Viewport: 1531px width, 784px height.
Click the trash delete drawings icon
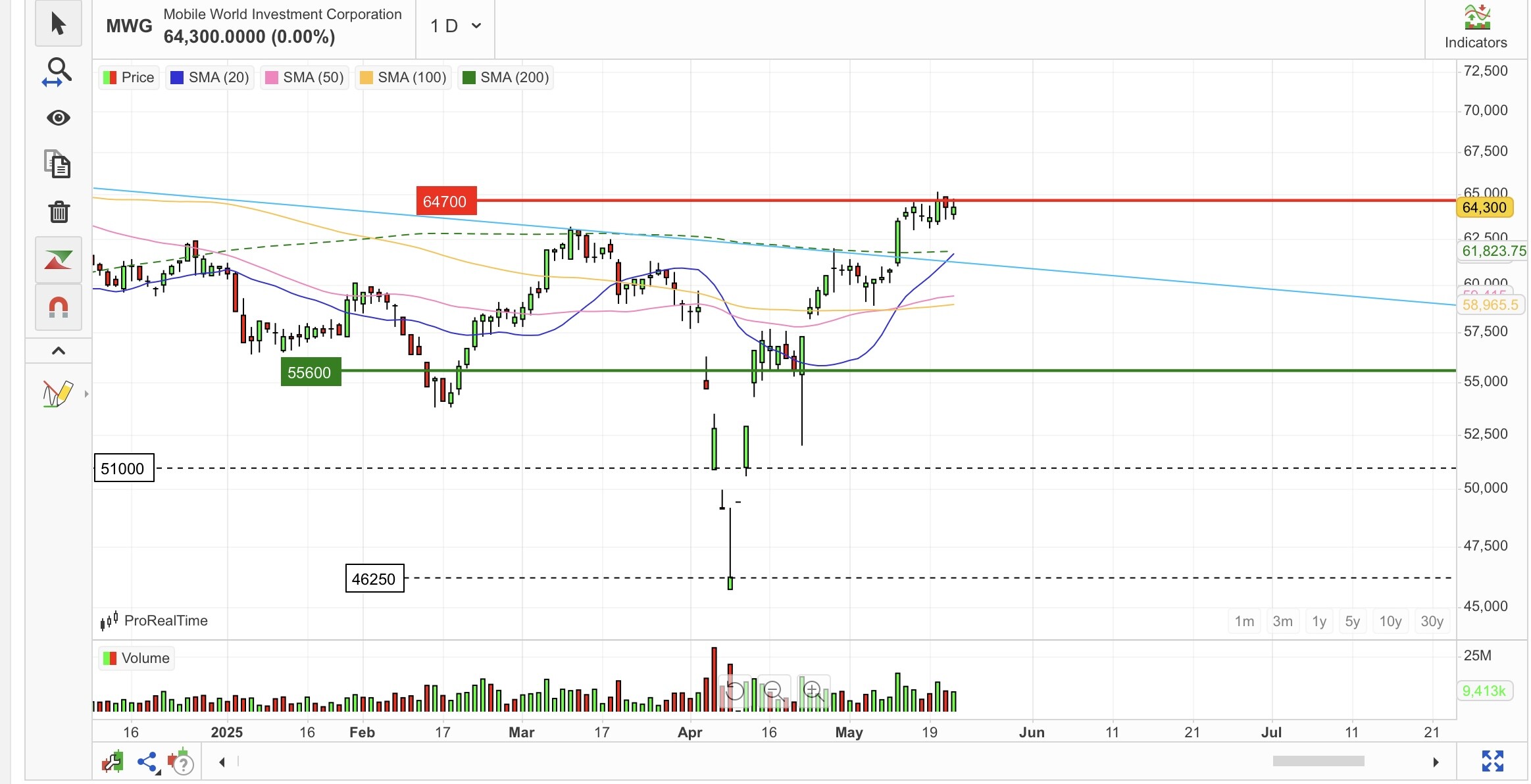point(59,212)
